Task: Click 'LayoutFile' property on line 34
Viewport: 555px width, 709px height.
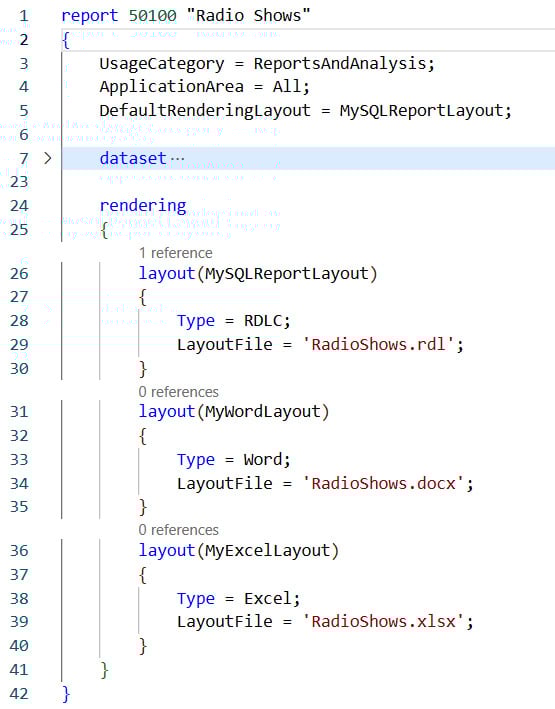Action: 224,483
